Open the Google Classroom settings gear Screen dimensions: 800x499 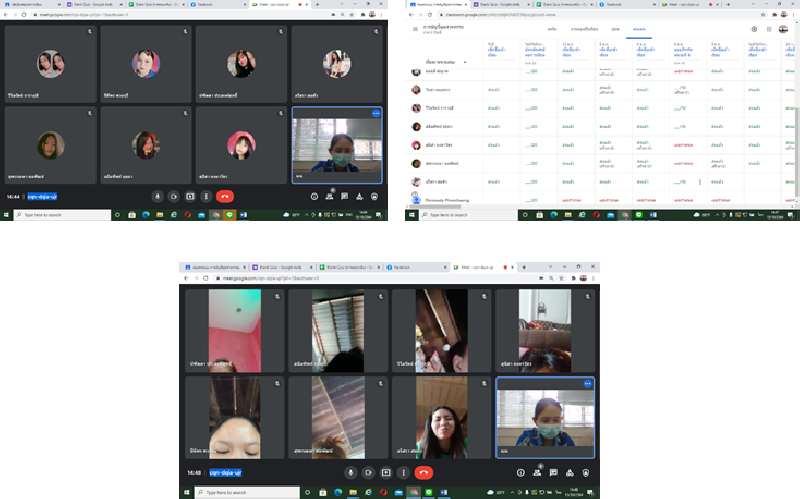[x=754, y=29]
